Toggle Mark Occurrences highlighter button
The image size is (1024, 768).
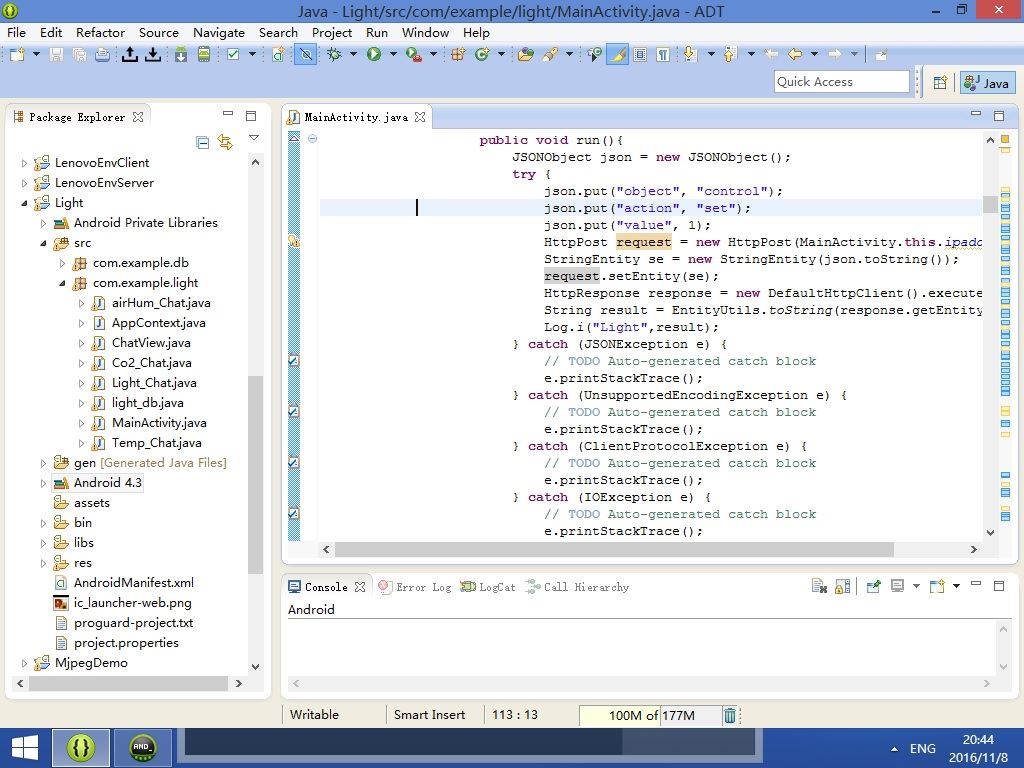coord(617,54)
